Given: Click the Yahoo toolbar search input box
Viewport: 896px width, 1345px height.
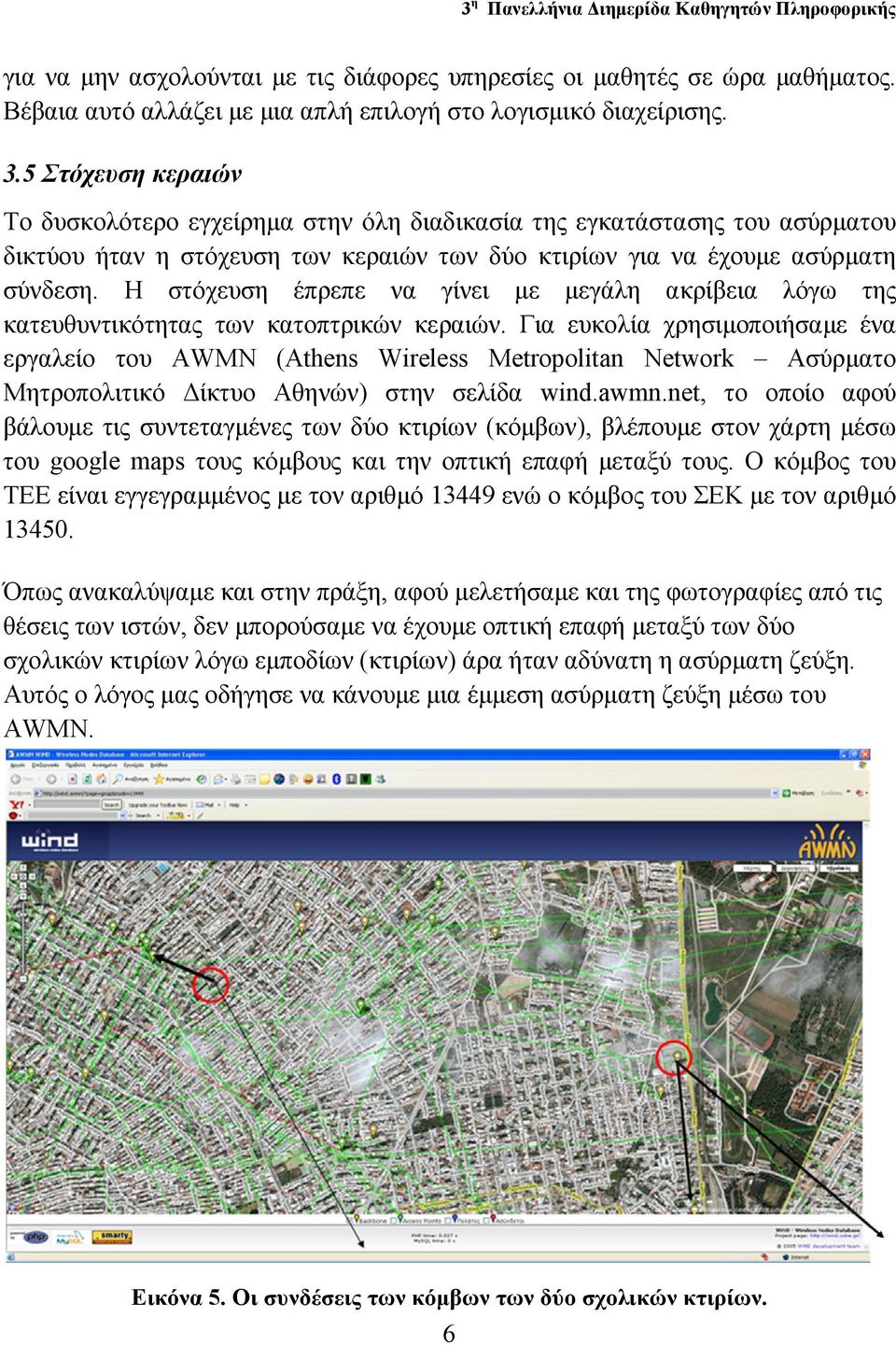Looking at the screenshot, I should 66,805.
